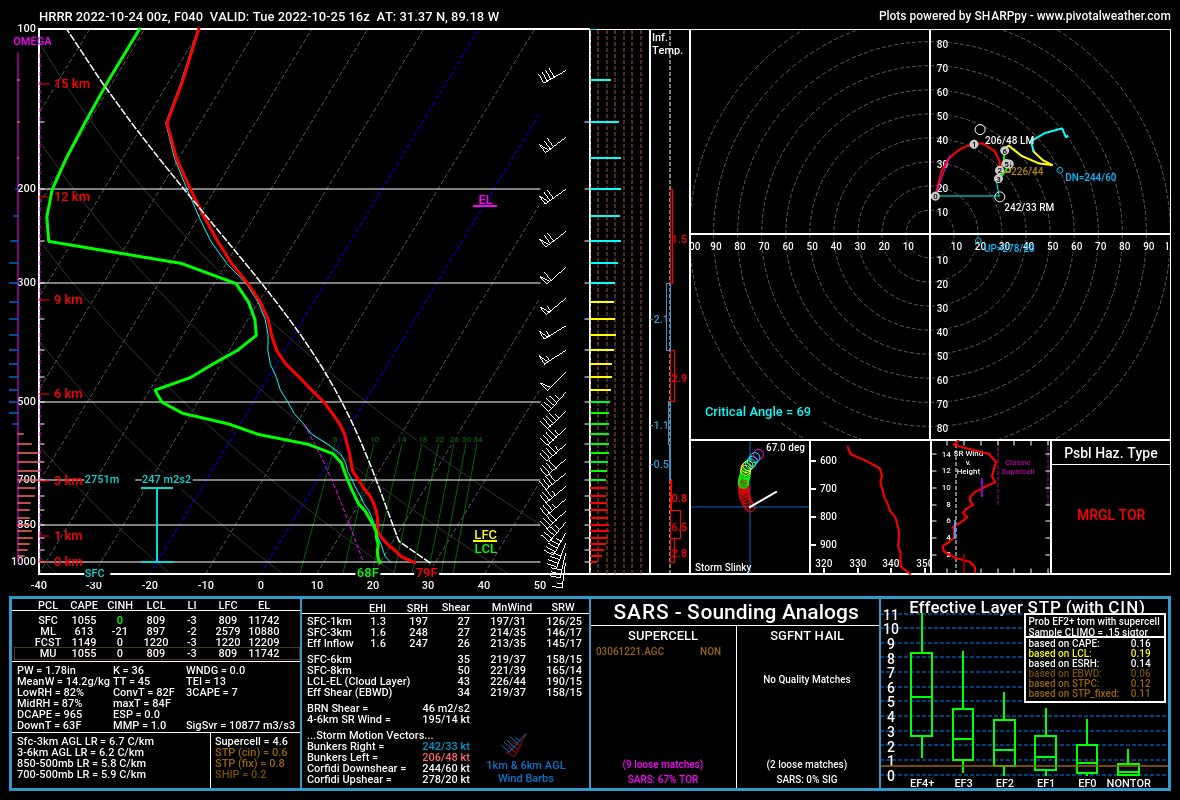The image size is (1180, 800).
Task: Click the green LCL level label
Action: (x=485, y=549)
